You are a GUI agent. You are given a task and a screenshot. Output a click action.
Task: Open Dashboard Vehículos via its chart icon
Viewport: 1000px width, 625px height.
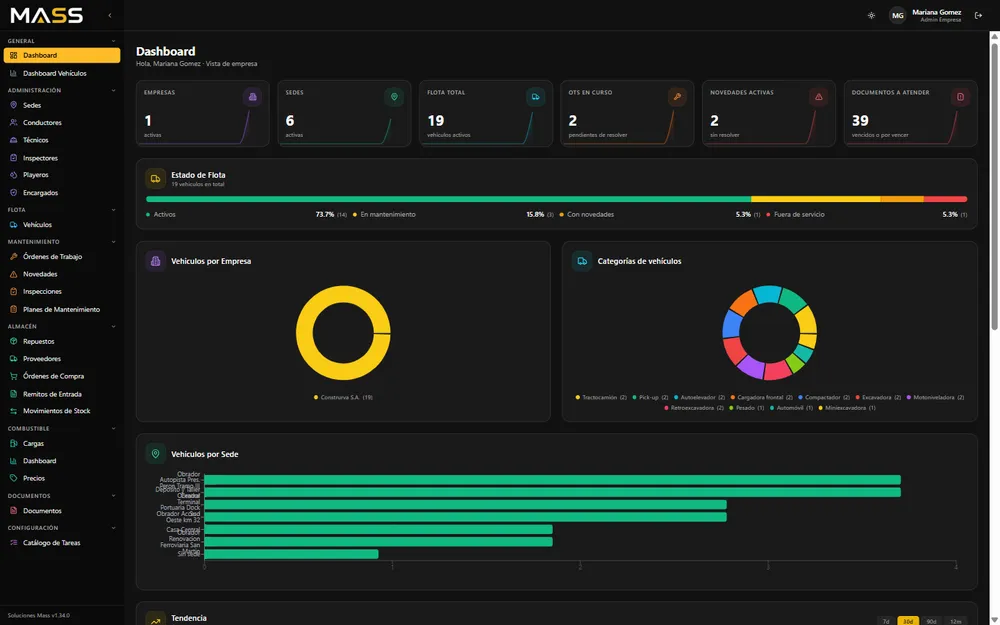pyautogui.click(x=13, y=73)
